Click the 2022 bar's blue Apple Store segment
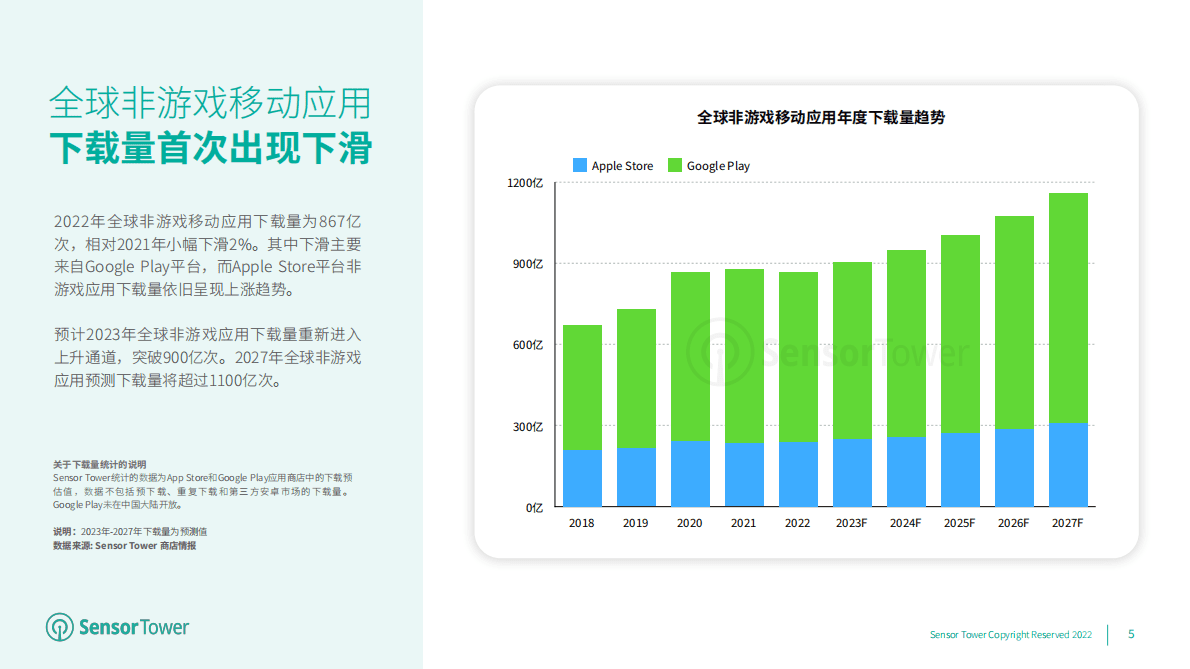Screen dimensions: 1190x669 pos(797,475)
